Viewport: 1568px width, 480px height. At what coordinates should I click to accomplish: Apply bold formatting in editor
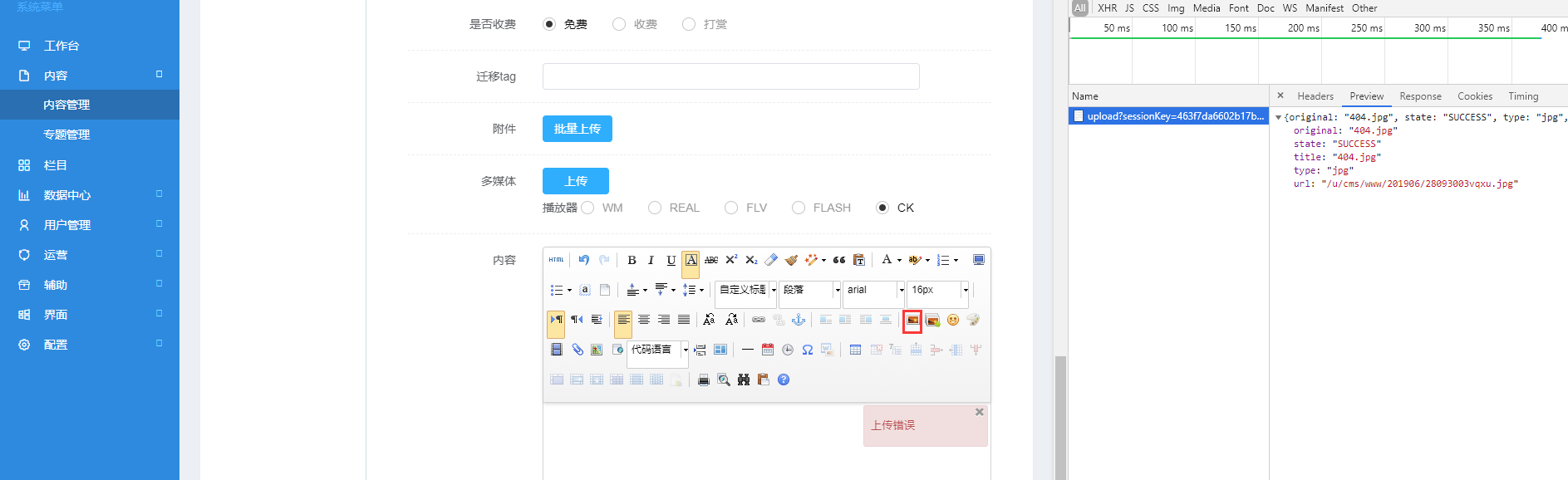[x=632, y=260]
